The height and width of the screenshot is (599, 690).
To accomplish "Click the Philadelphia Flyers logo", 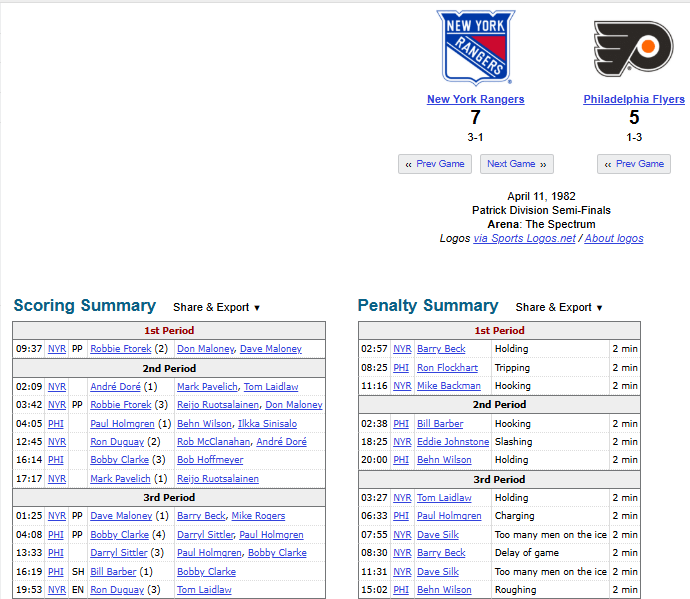I will coord(634,49).
